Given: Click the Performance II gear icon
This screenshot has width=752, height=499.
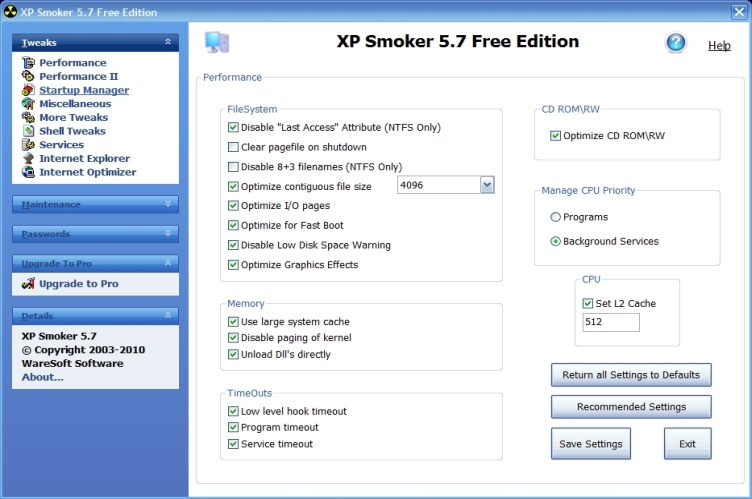Looking at the screenshot, I should coord(28,76).
